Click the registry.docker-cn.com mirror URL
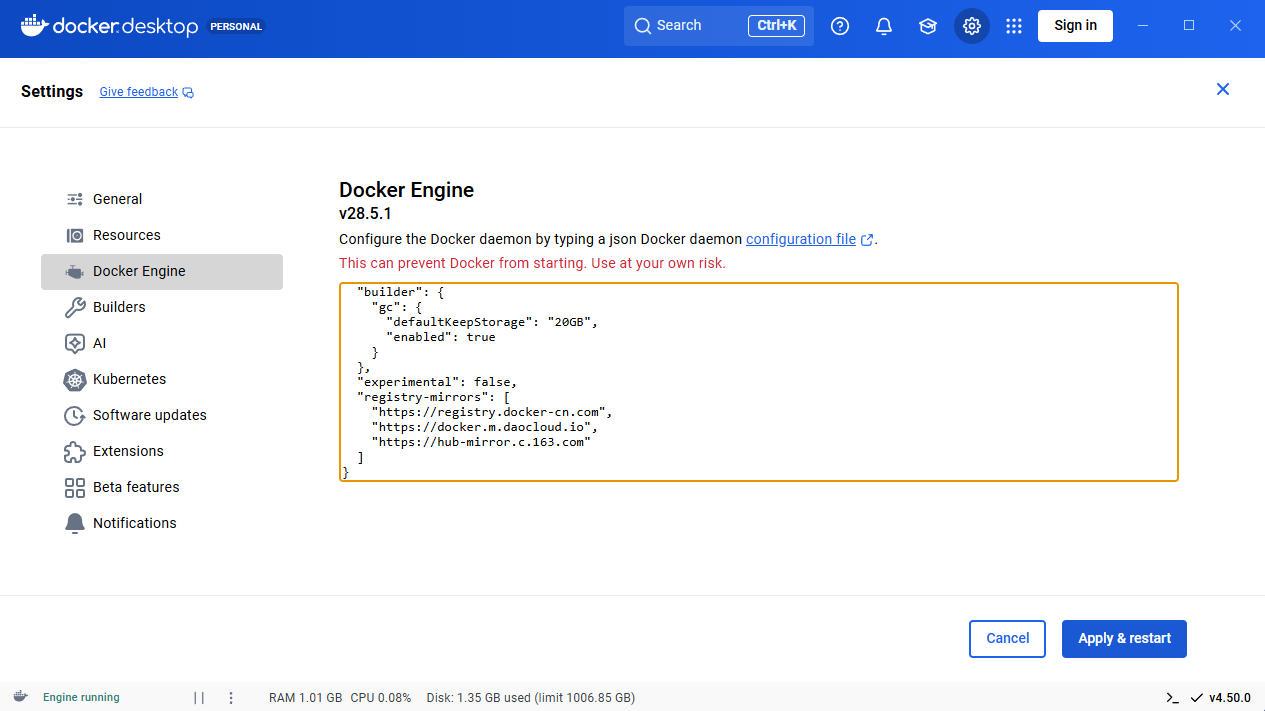The width and height of the screenshot is (1265, 711). tap(491, 412)
